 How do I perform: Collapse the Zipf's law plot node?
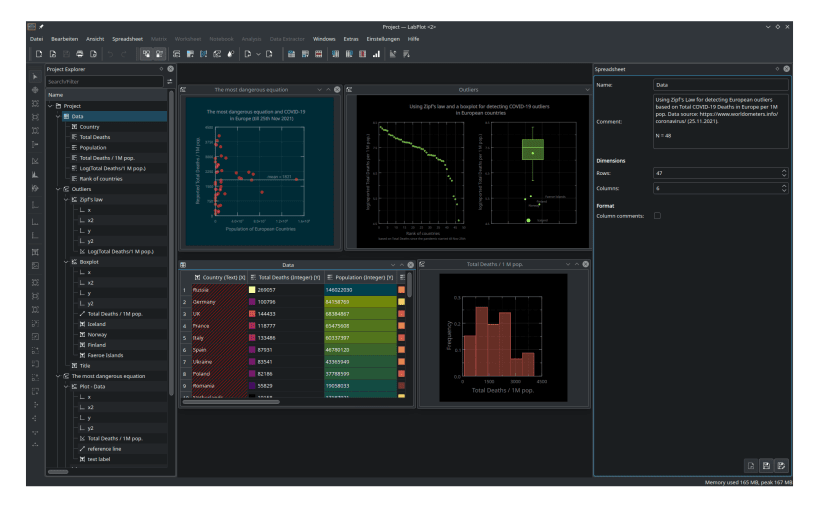tap(66, 199)
